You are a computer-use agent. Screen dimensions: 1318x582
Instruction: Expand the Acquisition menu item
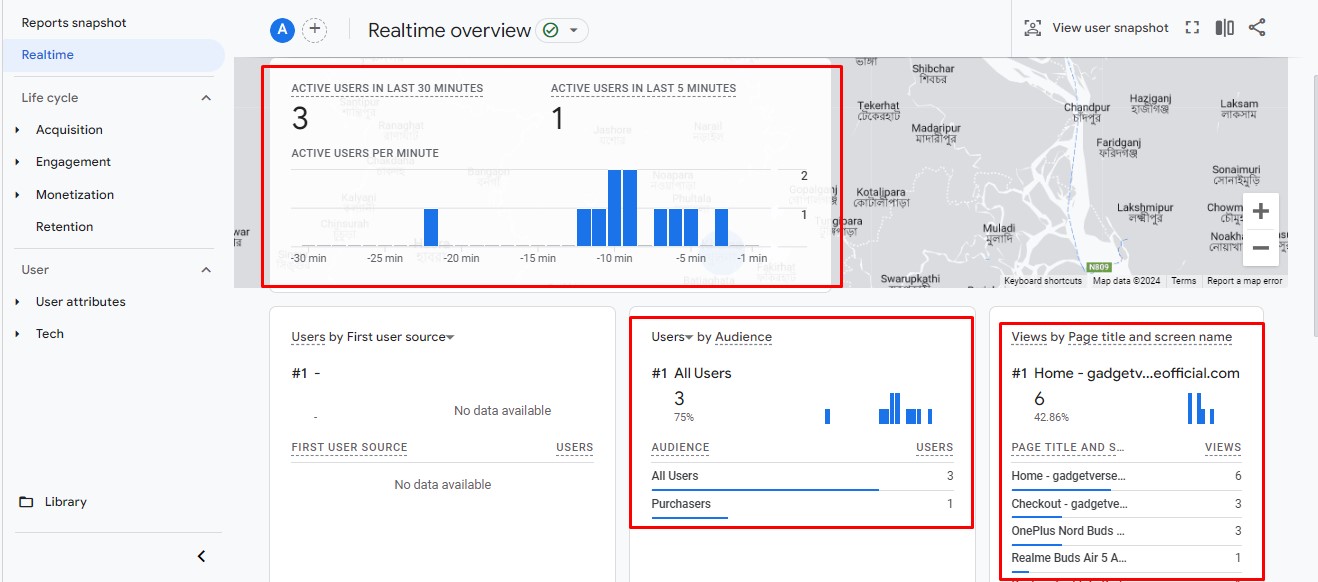69,130
